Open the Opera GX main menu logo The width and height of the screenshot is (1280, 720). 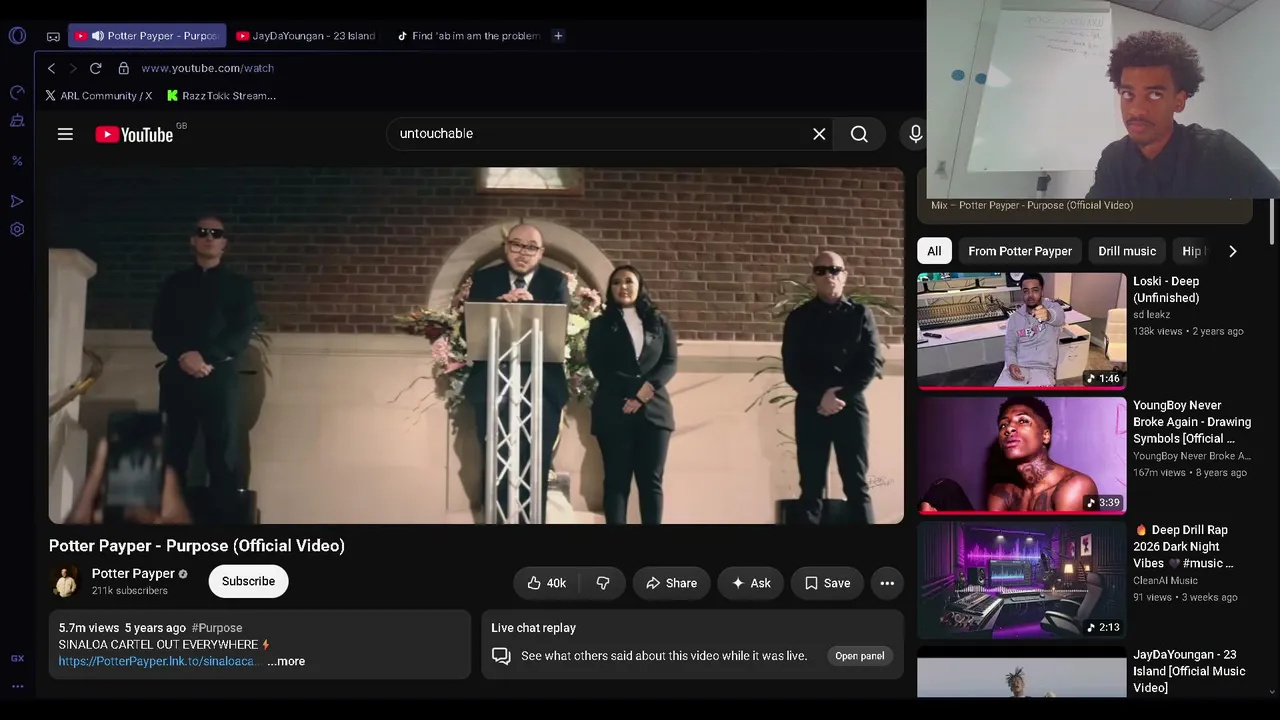click(x=17, y=36)
